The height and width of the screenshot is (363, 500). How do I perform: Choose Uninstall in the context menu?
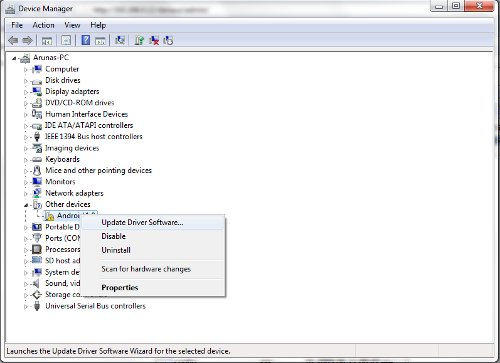point(153,250)
